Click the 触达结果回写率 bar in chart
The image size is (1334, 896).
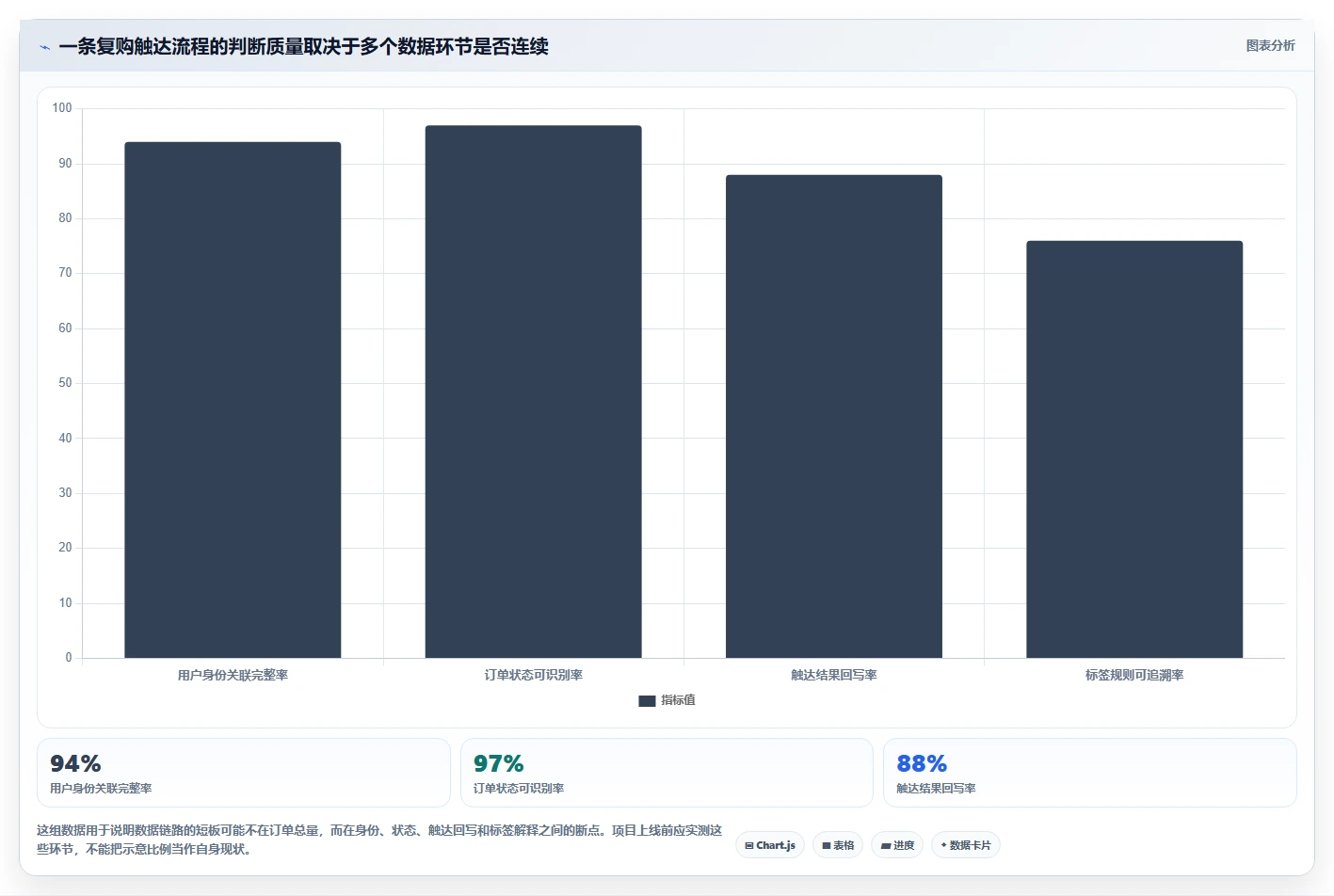coord(834,416)
